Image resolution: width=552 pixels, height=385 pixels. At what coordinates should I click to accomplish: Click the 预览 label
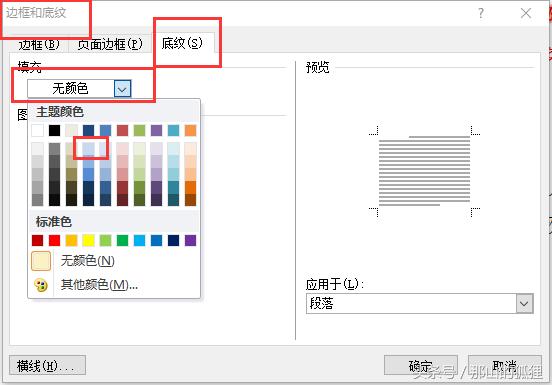(x=318, y=67)
